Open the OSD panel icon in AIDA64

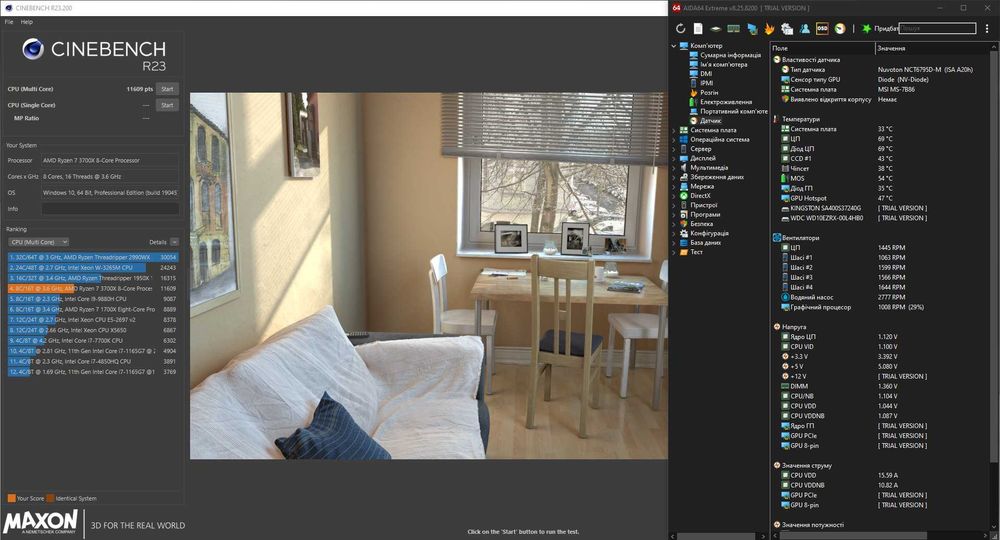[822, 29]
